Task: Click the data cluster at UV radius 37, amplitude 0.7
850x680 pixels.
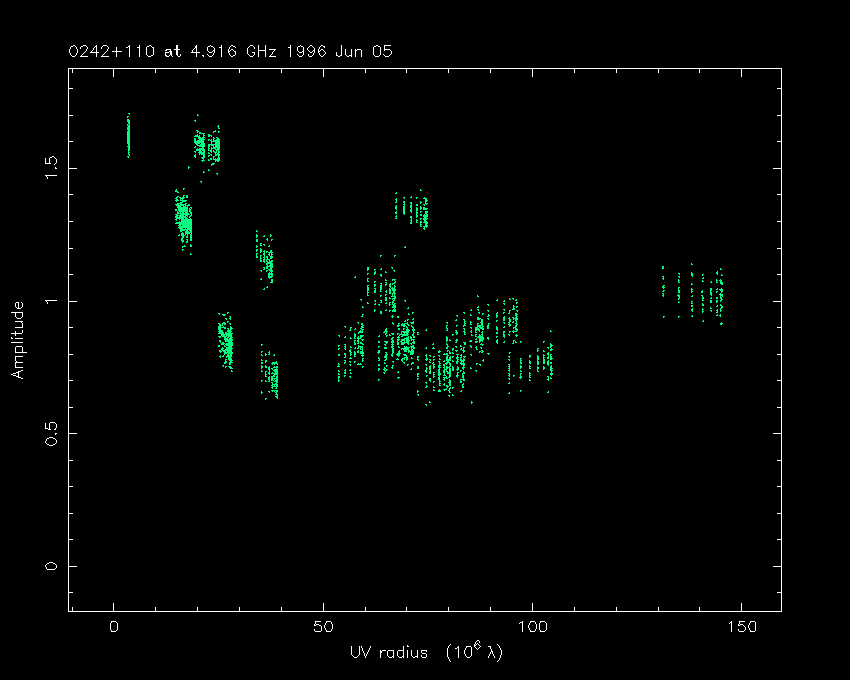Action: point(270,375)
